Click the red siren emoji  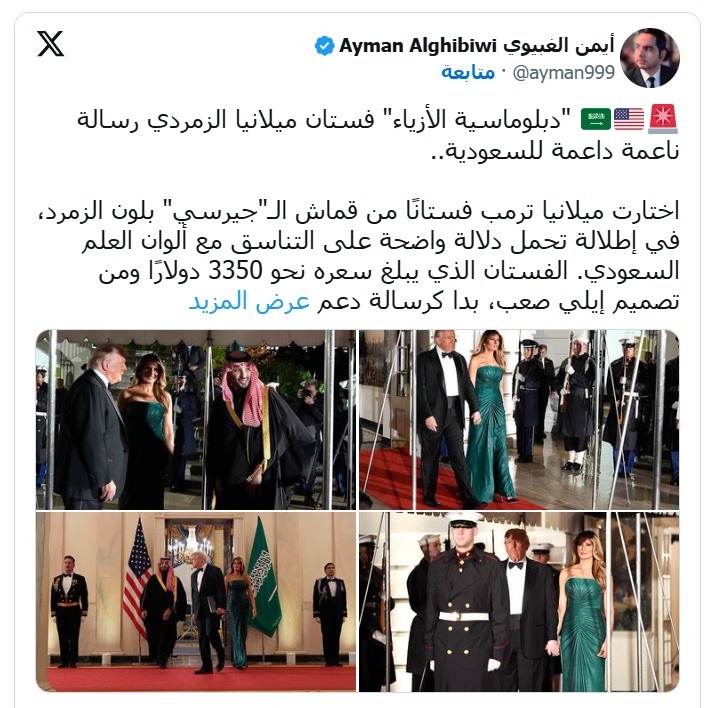click(663, 119)
